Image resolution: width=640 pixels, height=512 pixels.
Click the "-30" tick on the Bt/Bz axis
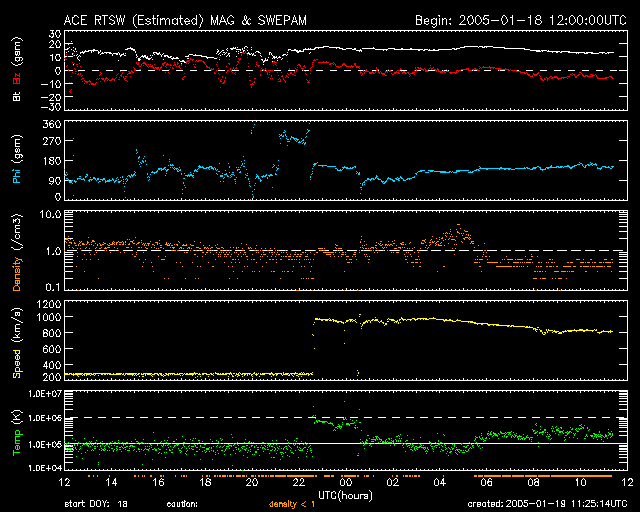tap(51, 107)
